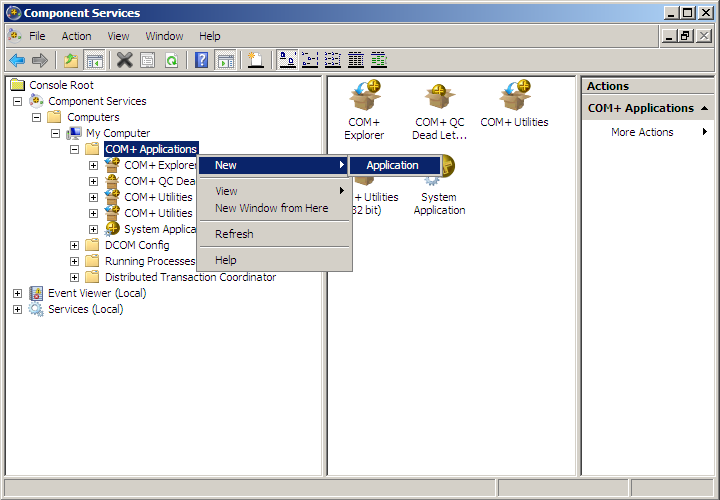Screen dimensions: 720x500
Task: Open the Help menu in the menu bar
Action: [209, 36]
